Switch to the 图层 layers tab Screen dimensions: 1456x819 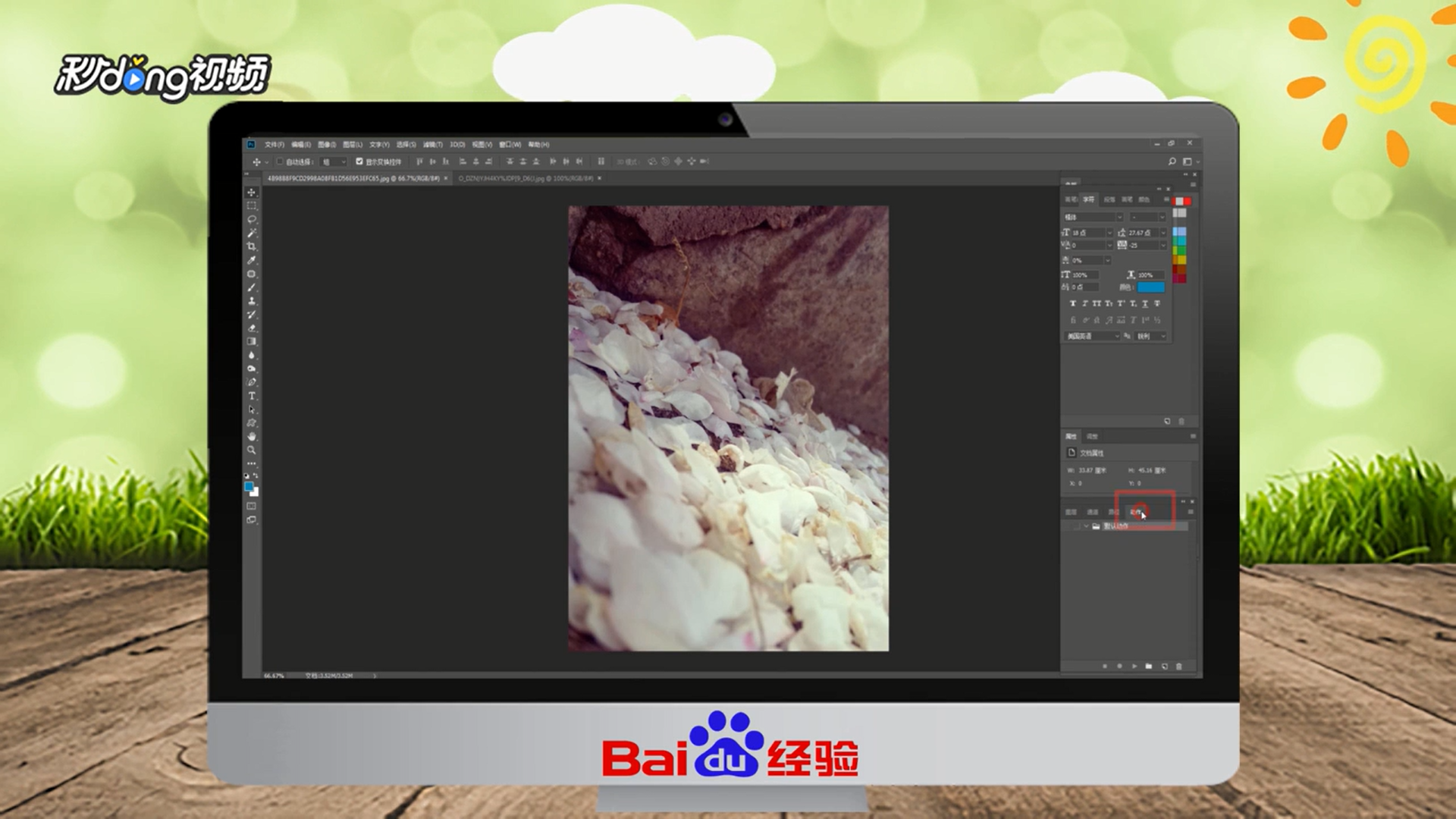1071,513
